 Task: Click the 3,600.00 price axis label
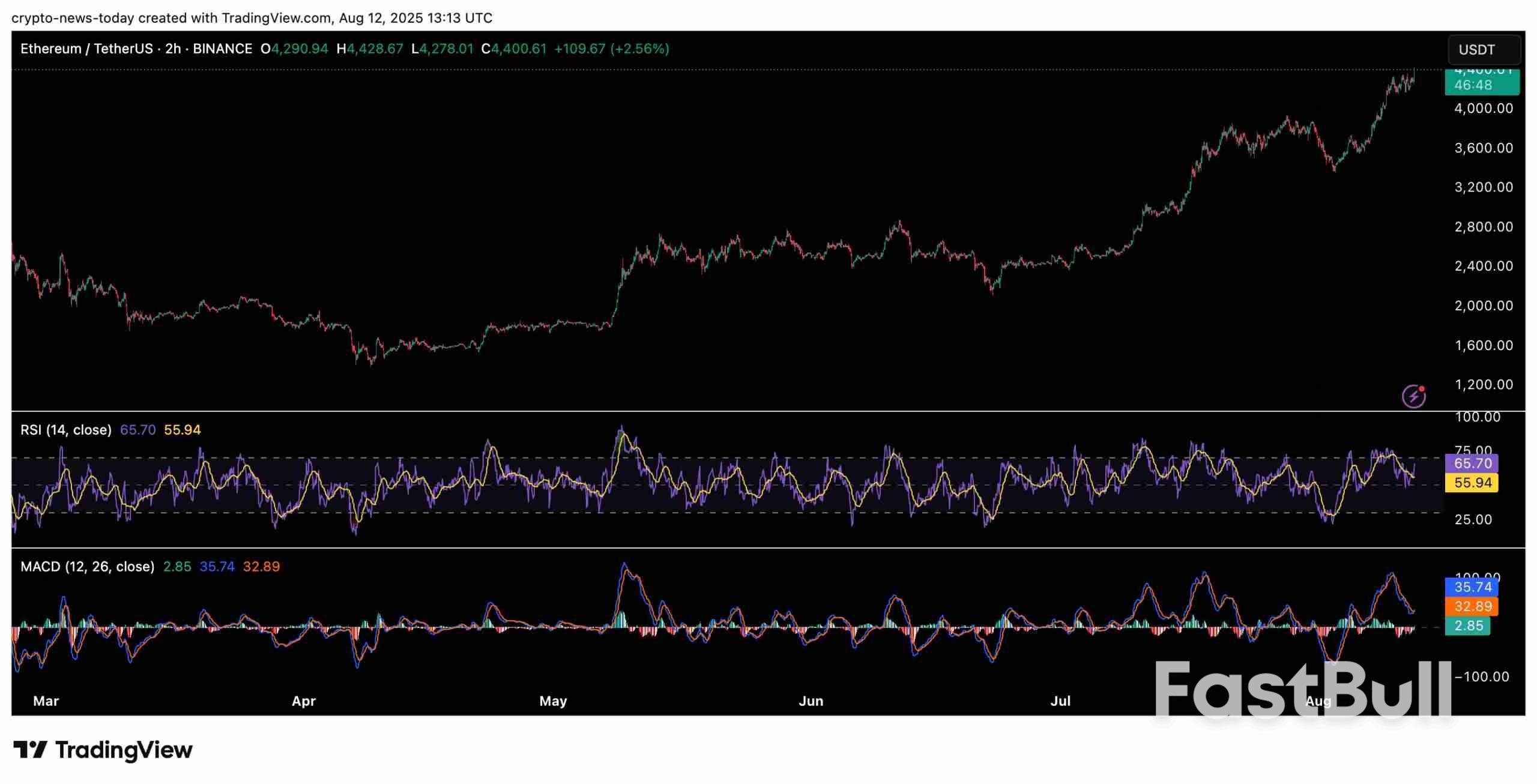1483,148
